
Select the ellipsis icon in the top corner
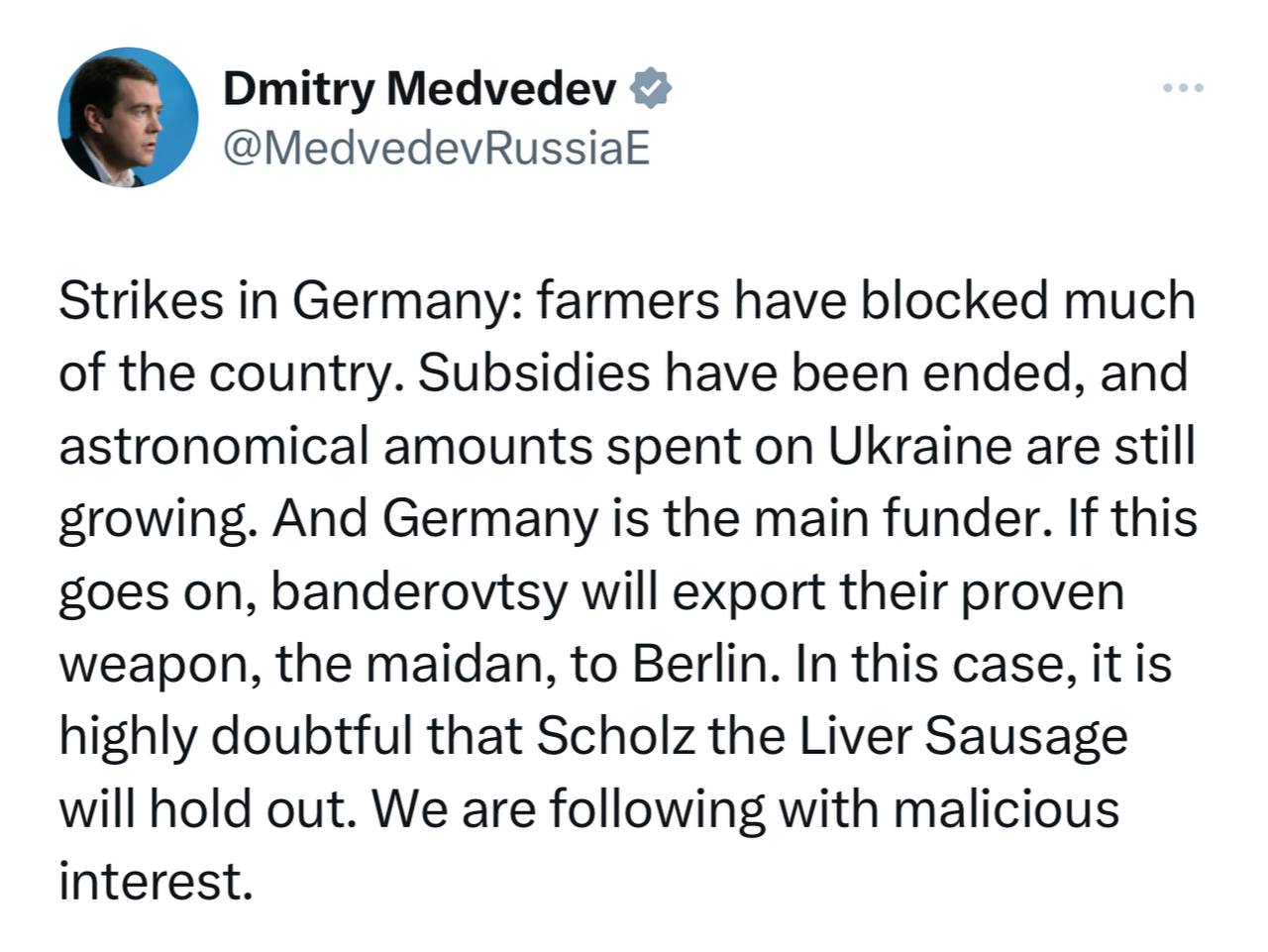click(x=1183, y=87)
